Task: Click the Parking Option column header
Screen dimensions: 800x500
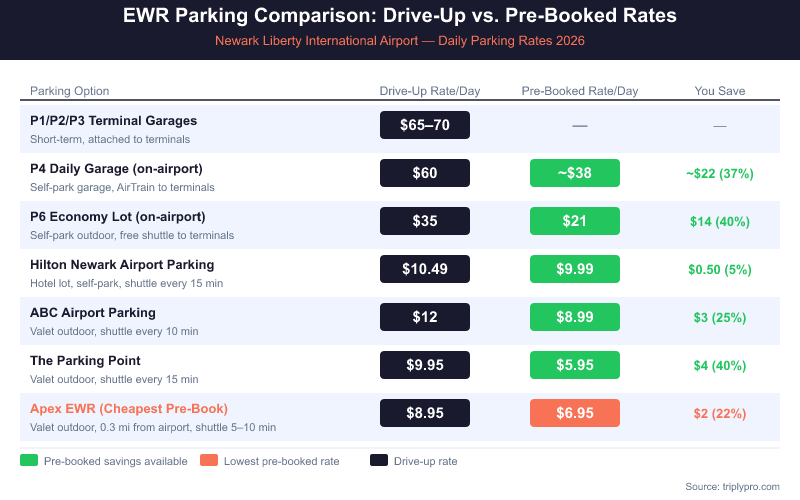Action: pos(70,91)
